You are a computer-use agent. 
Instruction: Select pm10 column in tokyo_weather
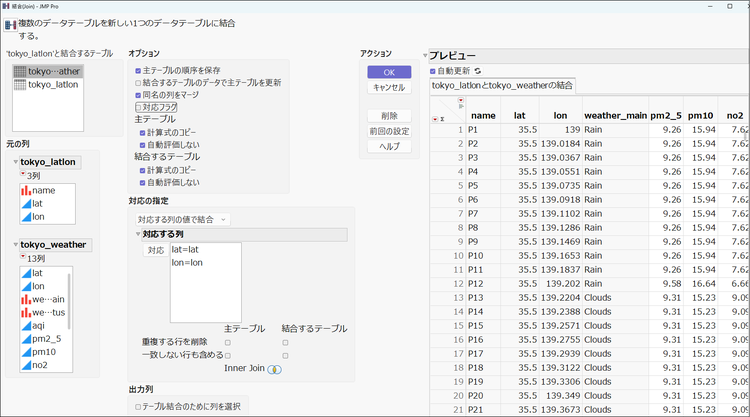coord(44,352)
